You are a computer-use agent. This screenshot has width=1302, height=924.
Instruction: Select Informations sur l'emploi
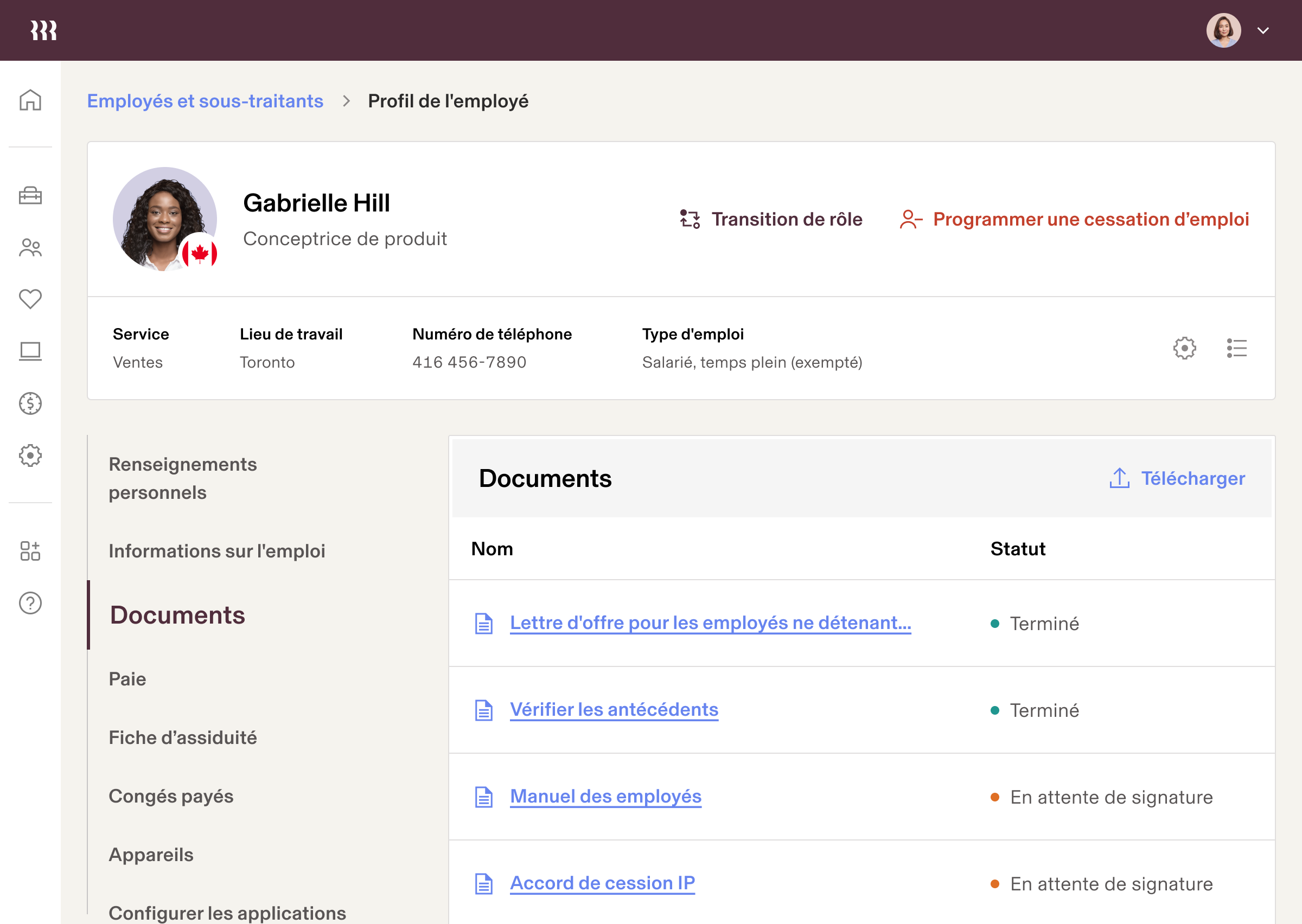[217, 550]
